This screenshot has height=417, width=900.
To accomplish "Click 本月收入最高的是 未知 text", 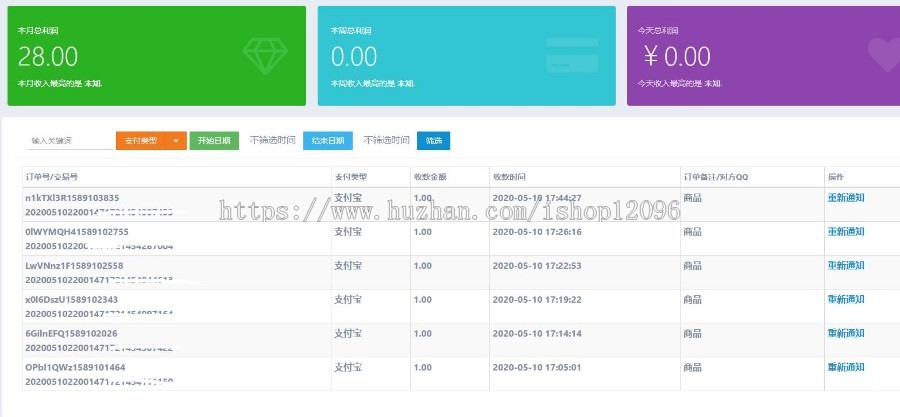I will (60, 83).
